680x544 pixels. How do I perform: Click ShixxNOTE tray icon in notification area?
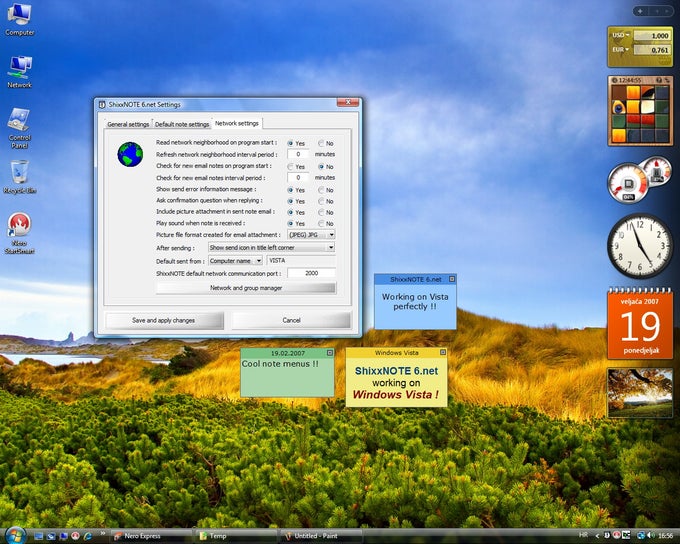tap(607, 536)
